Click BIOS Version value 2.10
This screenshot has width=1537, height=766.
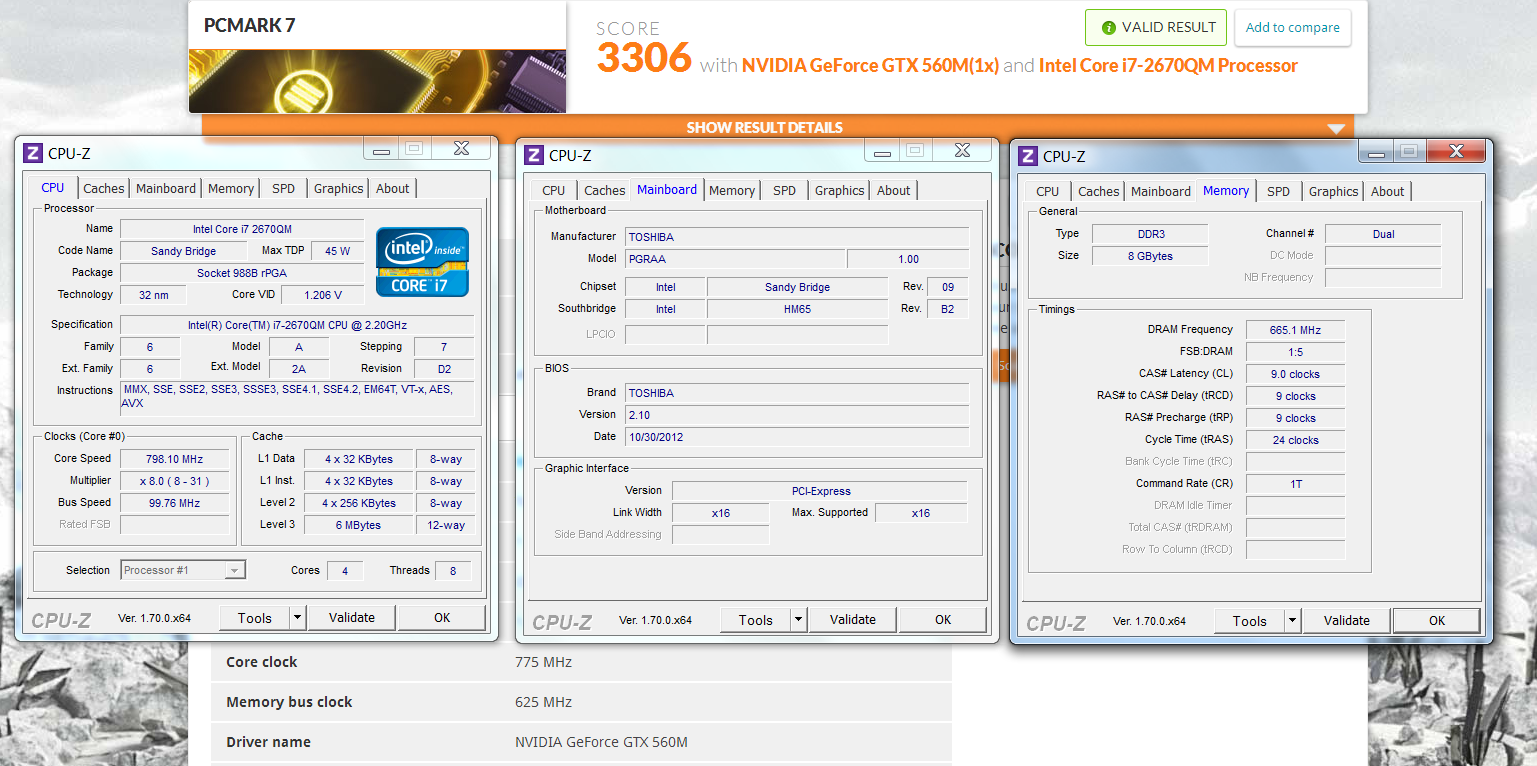(x=797, y=414)
